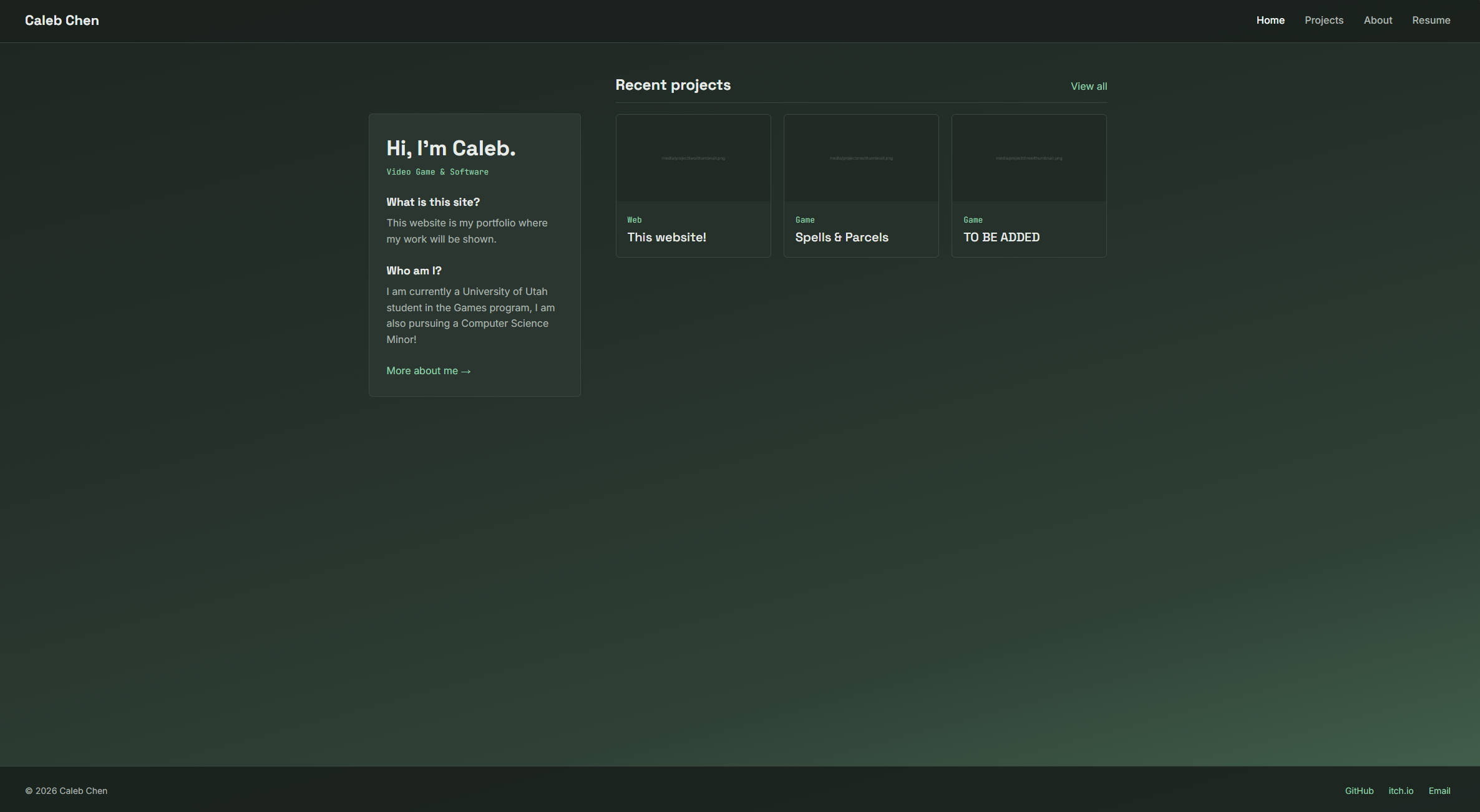Image resolution: width=1480 pixels, height=812 pixels.
Task: Click the Game tag above TO BE ADDED
Action: (x=973, y=220)
